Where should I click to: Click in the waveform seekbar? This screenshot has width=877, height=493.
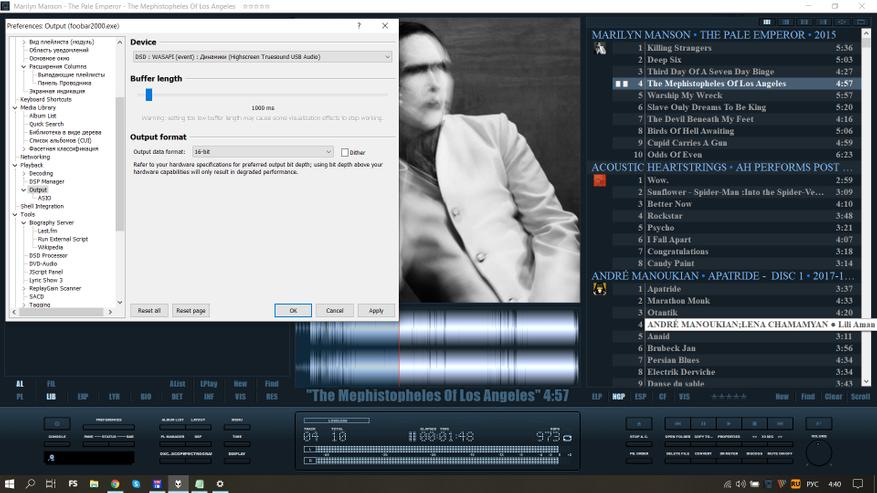pyautogui.click(x=437, y=348)
